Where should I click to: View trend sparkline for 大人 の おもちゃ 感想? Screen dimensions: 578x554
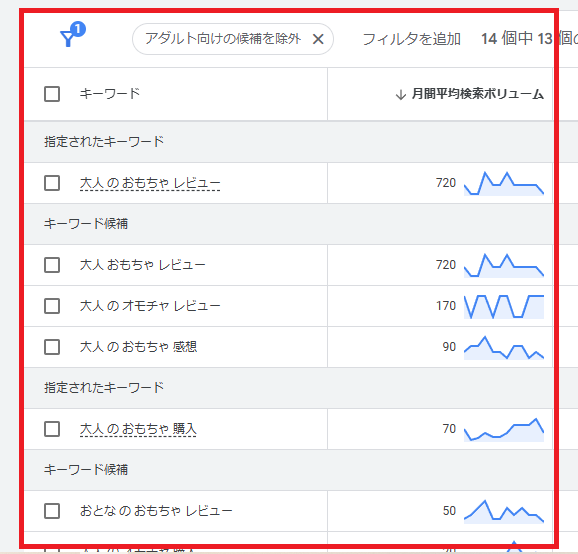tap(504, 348)
